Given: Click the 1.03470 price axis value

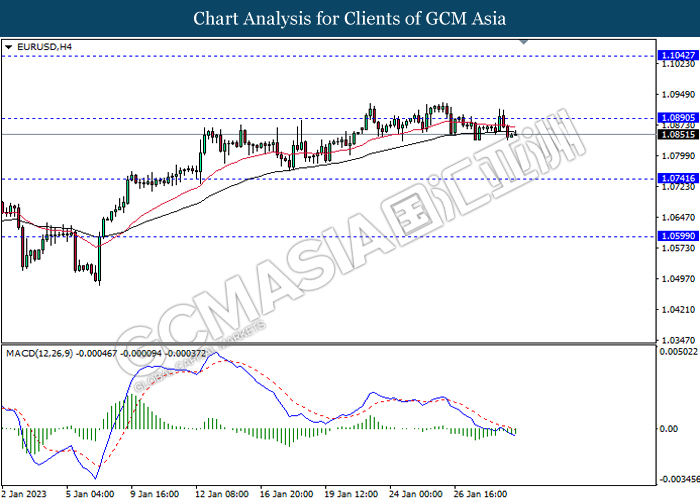Looking at the screenshot, I should point(678,340).
